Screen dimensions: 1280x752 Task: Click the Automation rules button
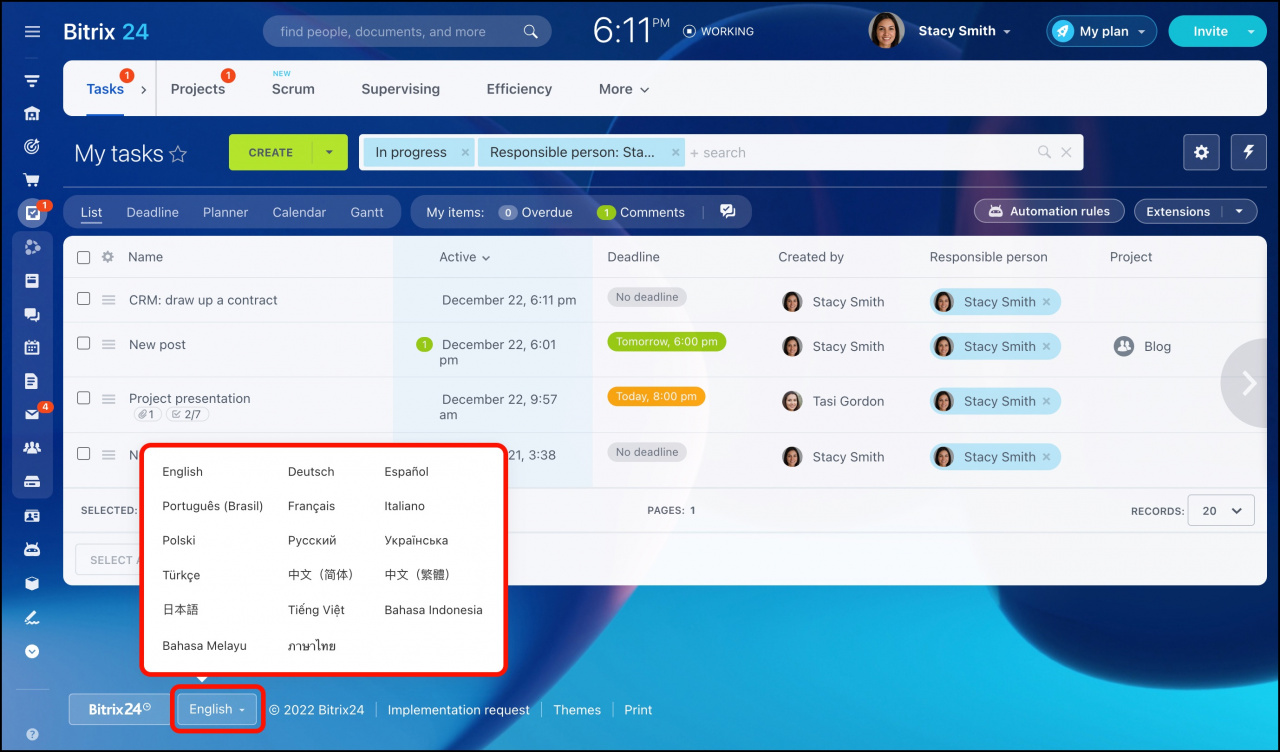(x=1049, y=211)
